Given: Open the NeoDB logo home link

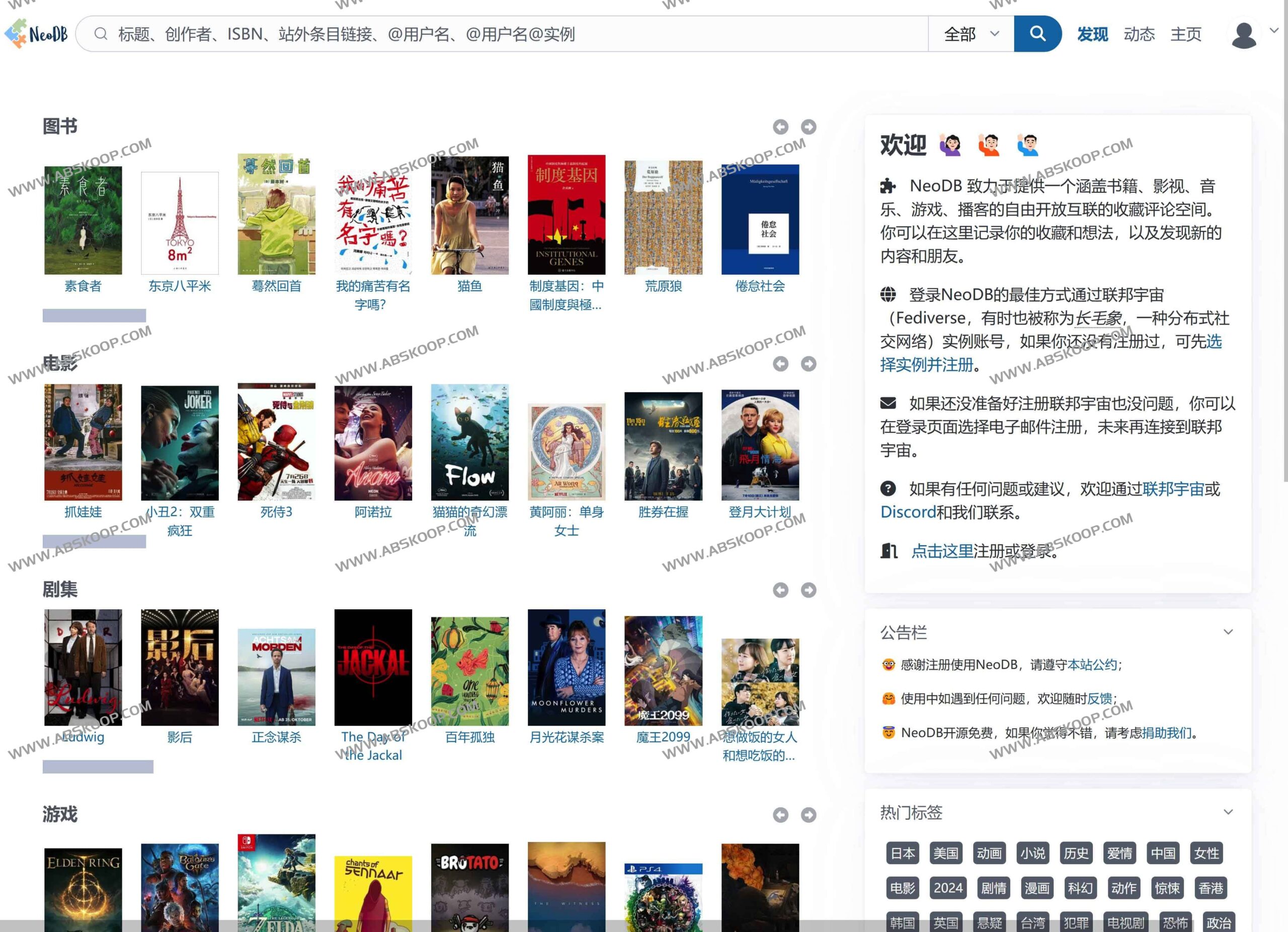Looking at the screenshot, I should pyautogui.click(x=36, y=34).
